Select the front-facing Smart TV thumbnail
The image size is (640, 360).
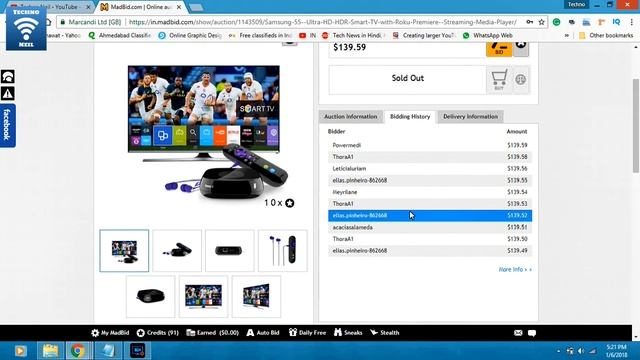tap(203, 296)
